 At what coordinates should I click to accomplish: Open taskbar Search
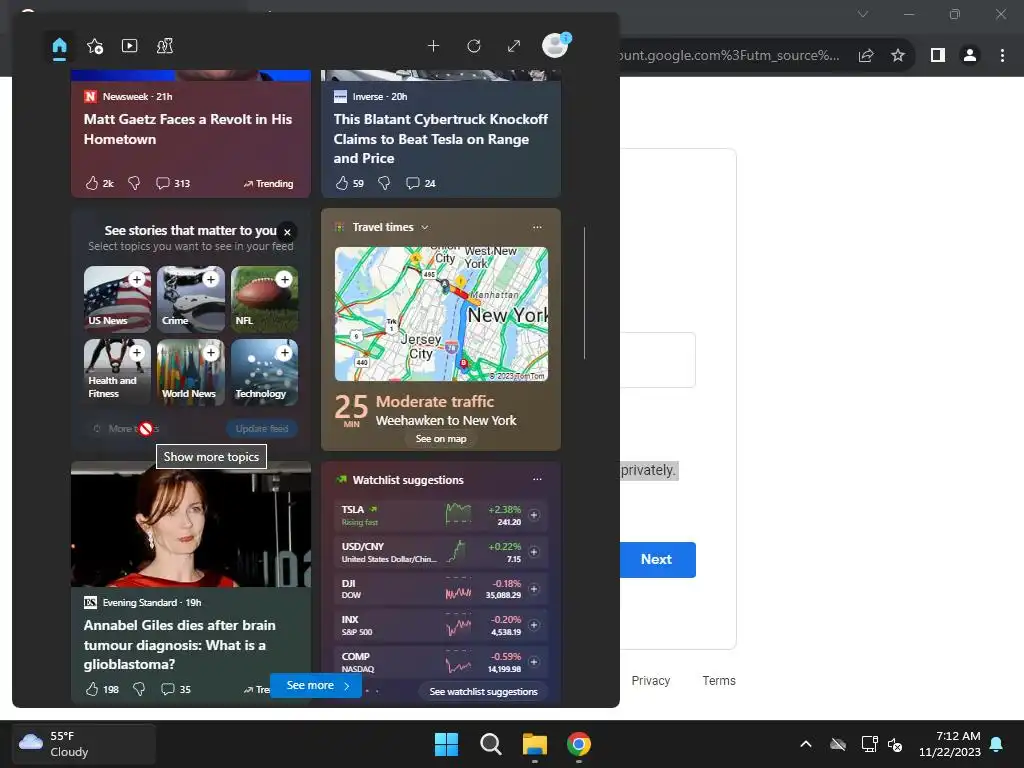click(490, 744)
